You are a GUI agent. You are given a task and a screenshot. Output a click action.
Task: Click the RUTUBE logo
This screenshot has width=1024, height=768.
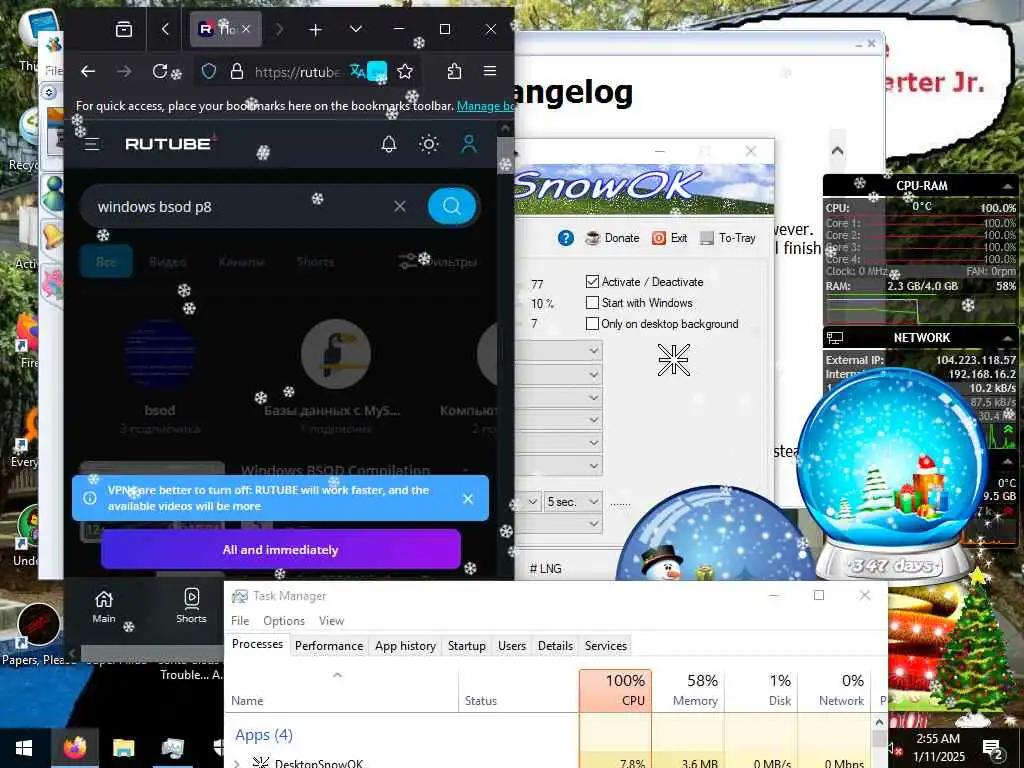170,143
